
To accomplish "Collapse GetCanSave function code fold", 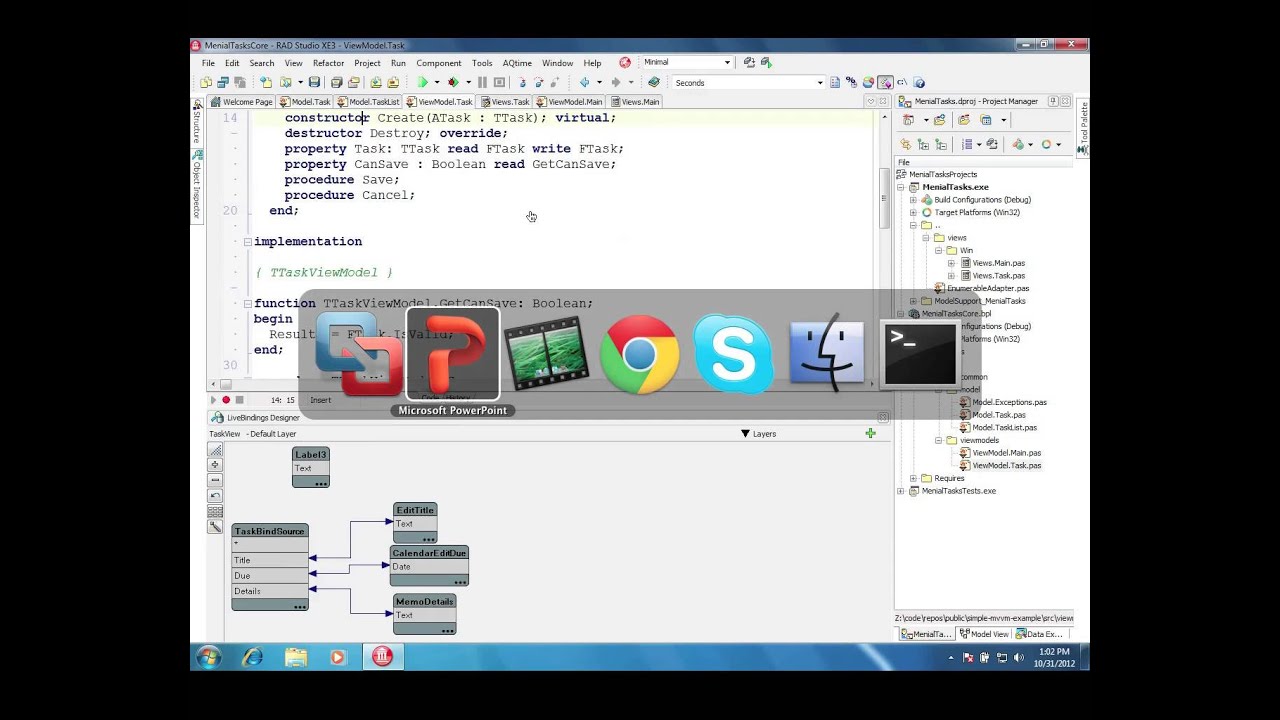I will click(x=248, y=304).
